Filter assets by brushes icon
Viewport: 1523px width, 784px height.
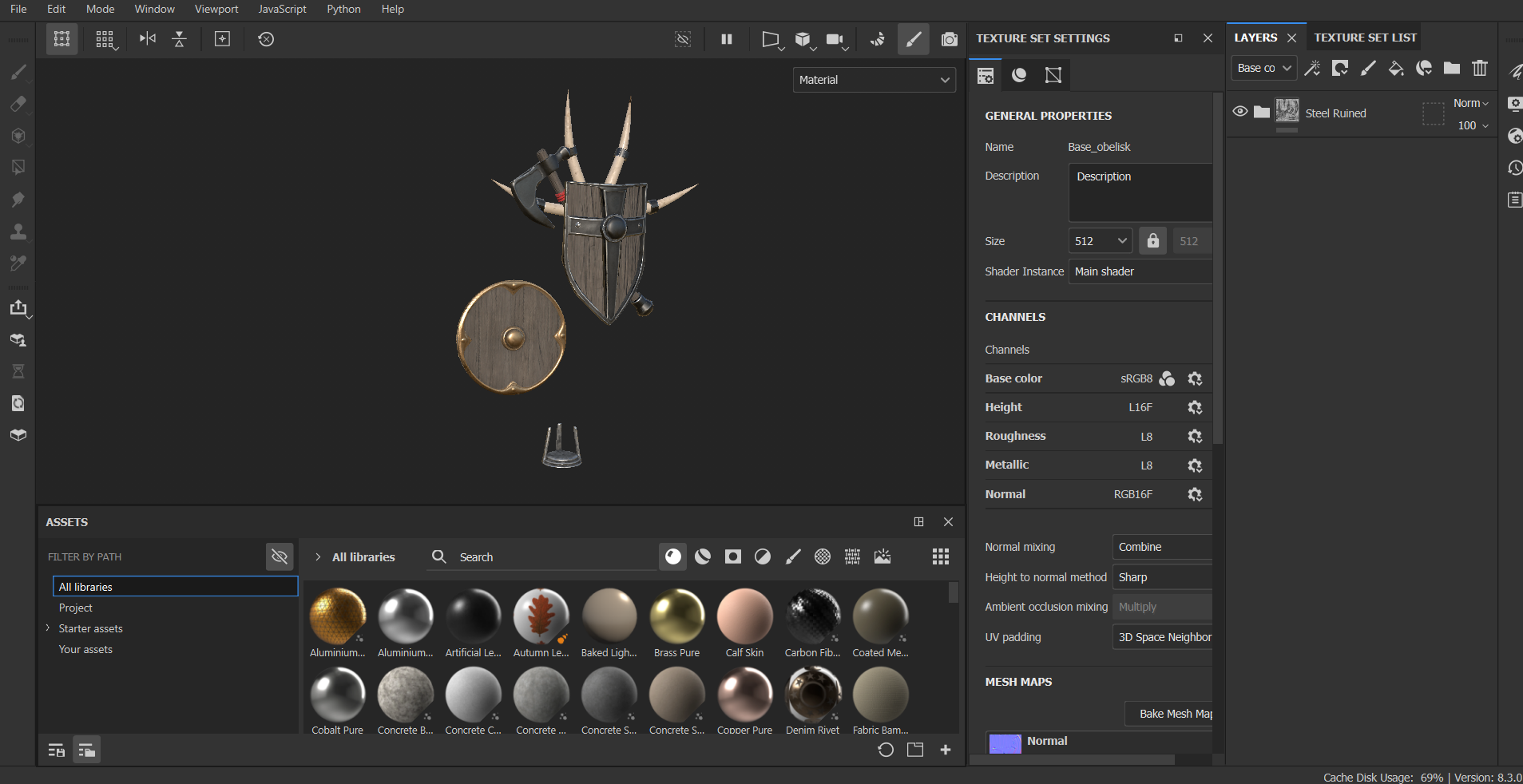point(793,556)
